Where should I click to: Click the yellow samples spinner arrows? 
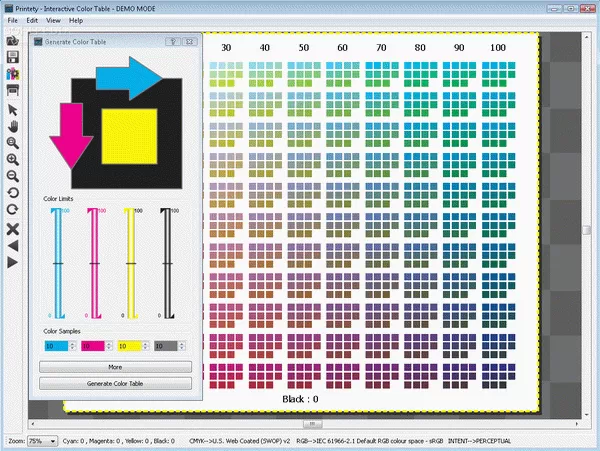[x=145, y=346]
